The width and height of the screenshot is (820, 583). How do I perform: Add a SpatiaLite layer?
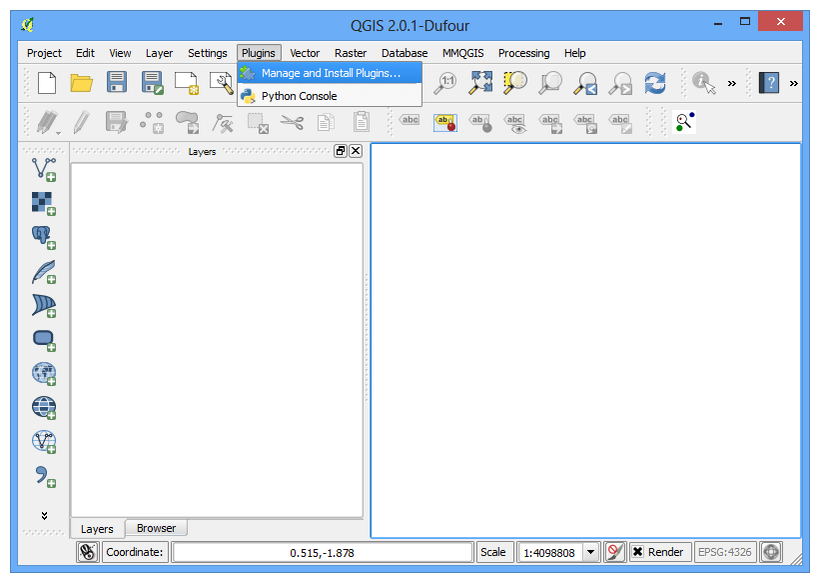(44, 271)
